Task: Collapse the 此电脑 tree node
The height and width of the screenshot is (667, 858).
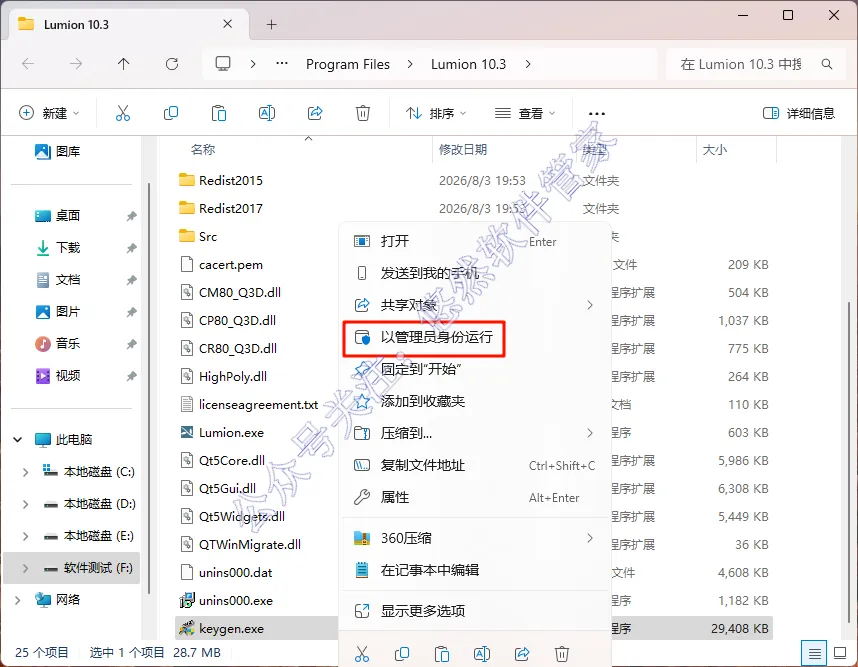Action: pyautogui.click(x=18, y=439)
